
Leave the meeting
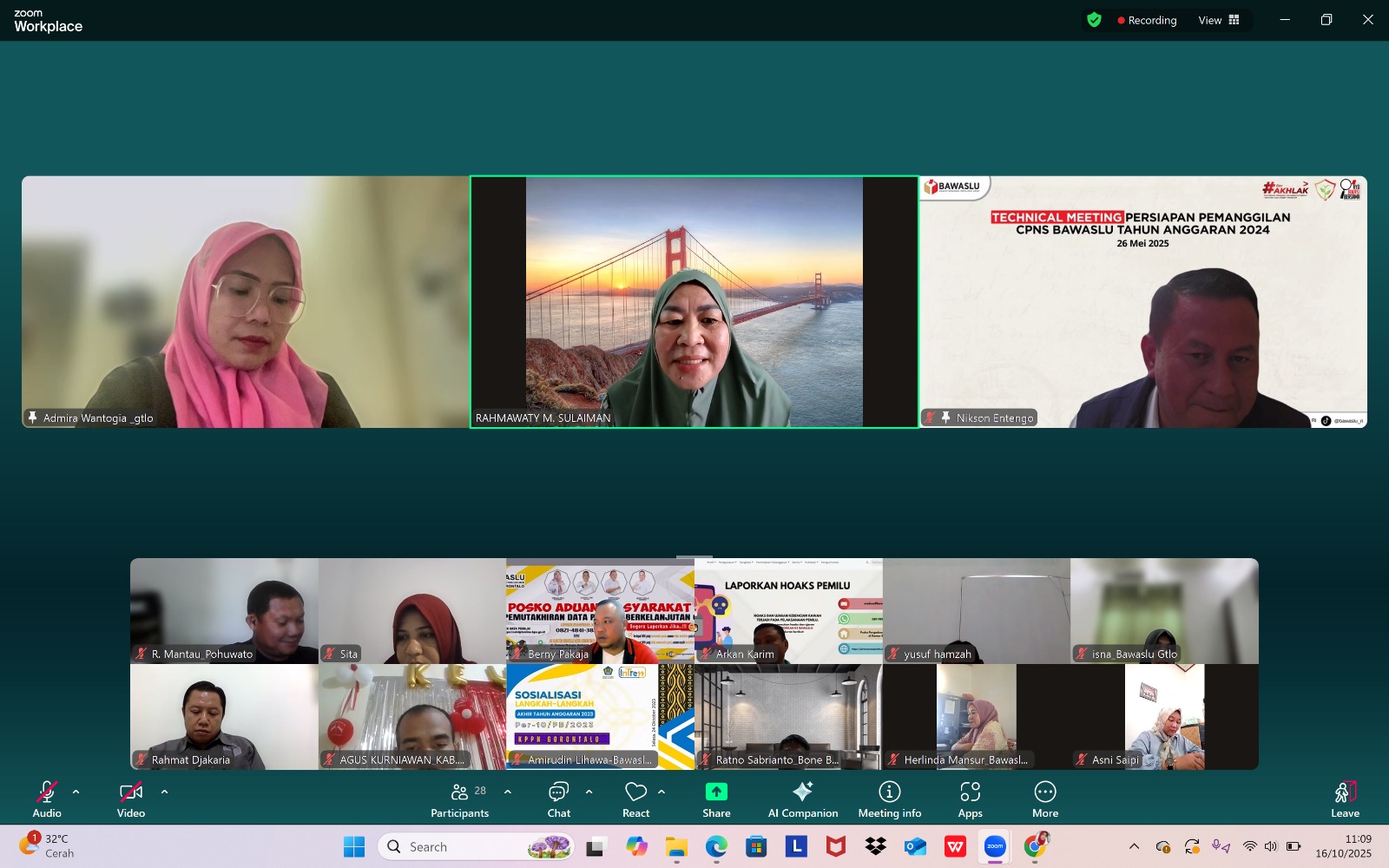[1345, 799]
